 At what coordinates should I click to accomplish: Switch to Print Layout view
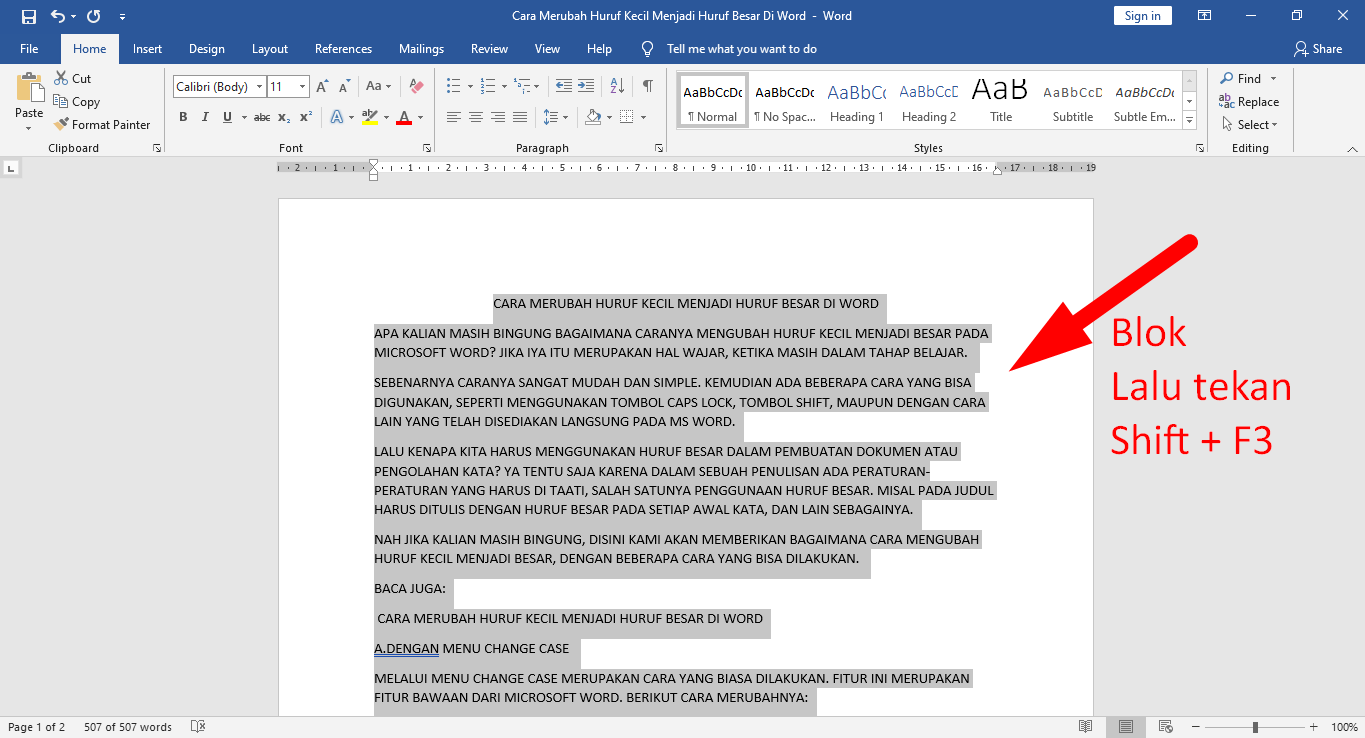click(x=1126, y=727)
